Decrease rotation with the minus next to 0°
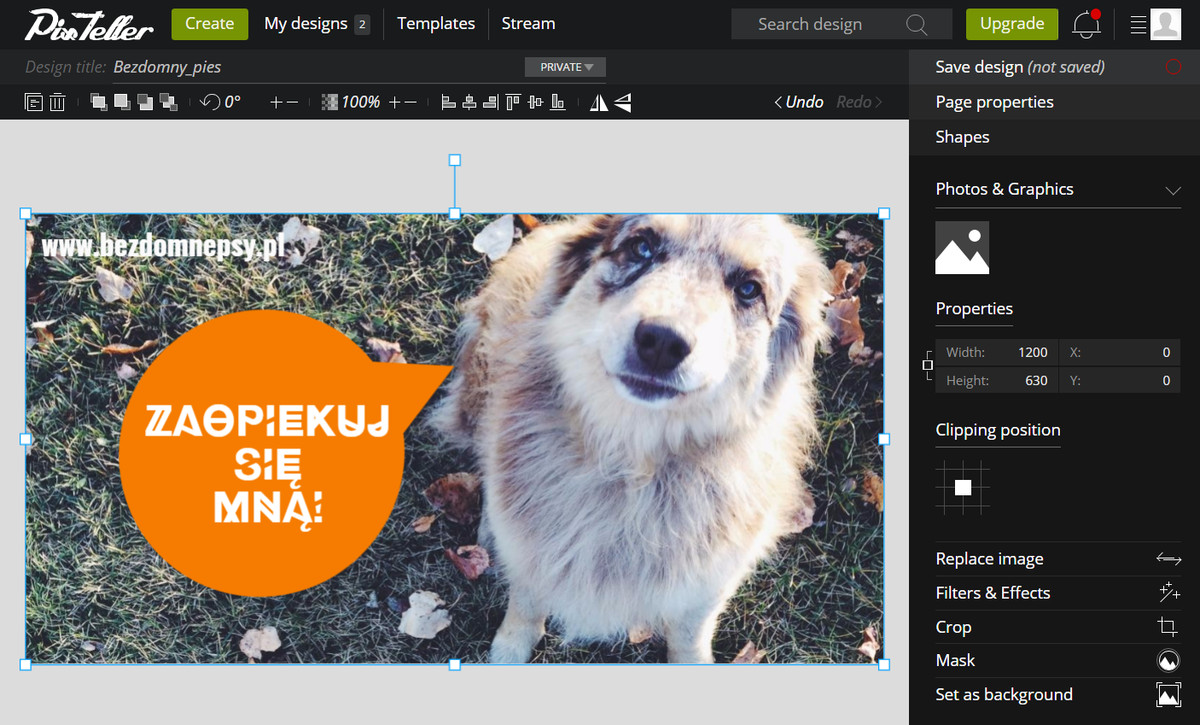Viewport: 1200px width, 725px height. click(292, 102)
